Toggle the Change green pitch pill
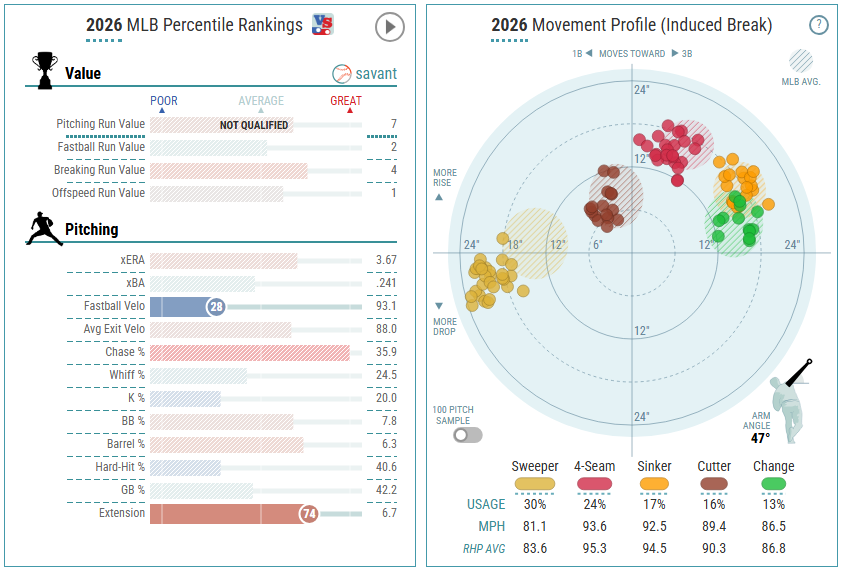 (773, 484)
